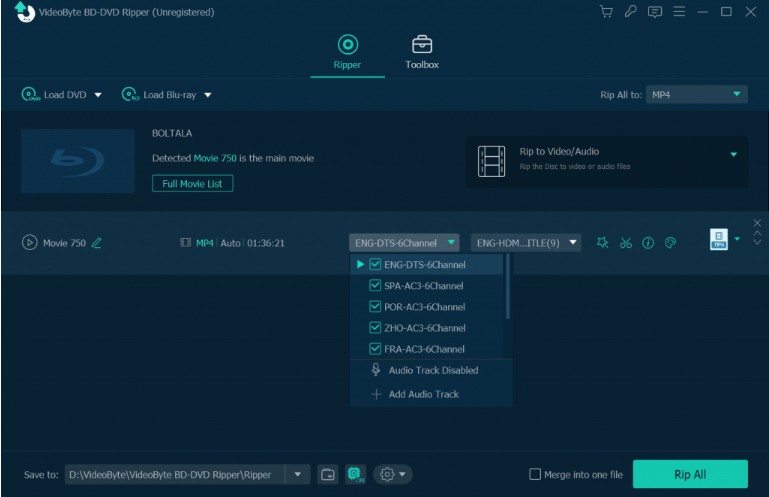769x497 pixels.
Task: Move Movie 750 up in list
Action: (x=757, y=233)
